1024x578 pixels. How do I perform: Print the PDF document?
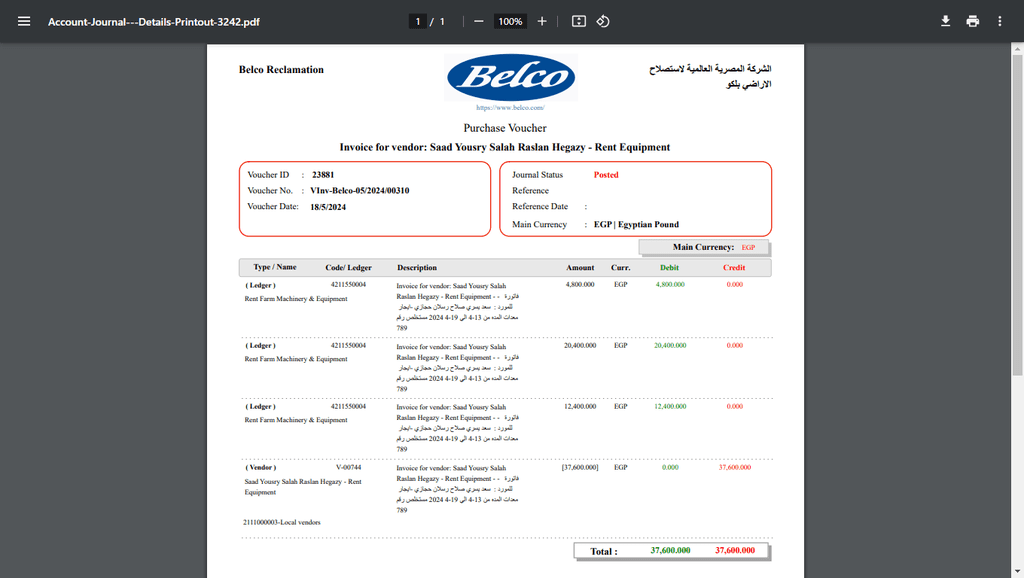click(x=972, y=22)
